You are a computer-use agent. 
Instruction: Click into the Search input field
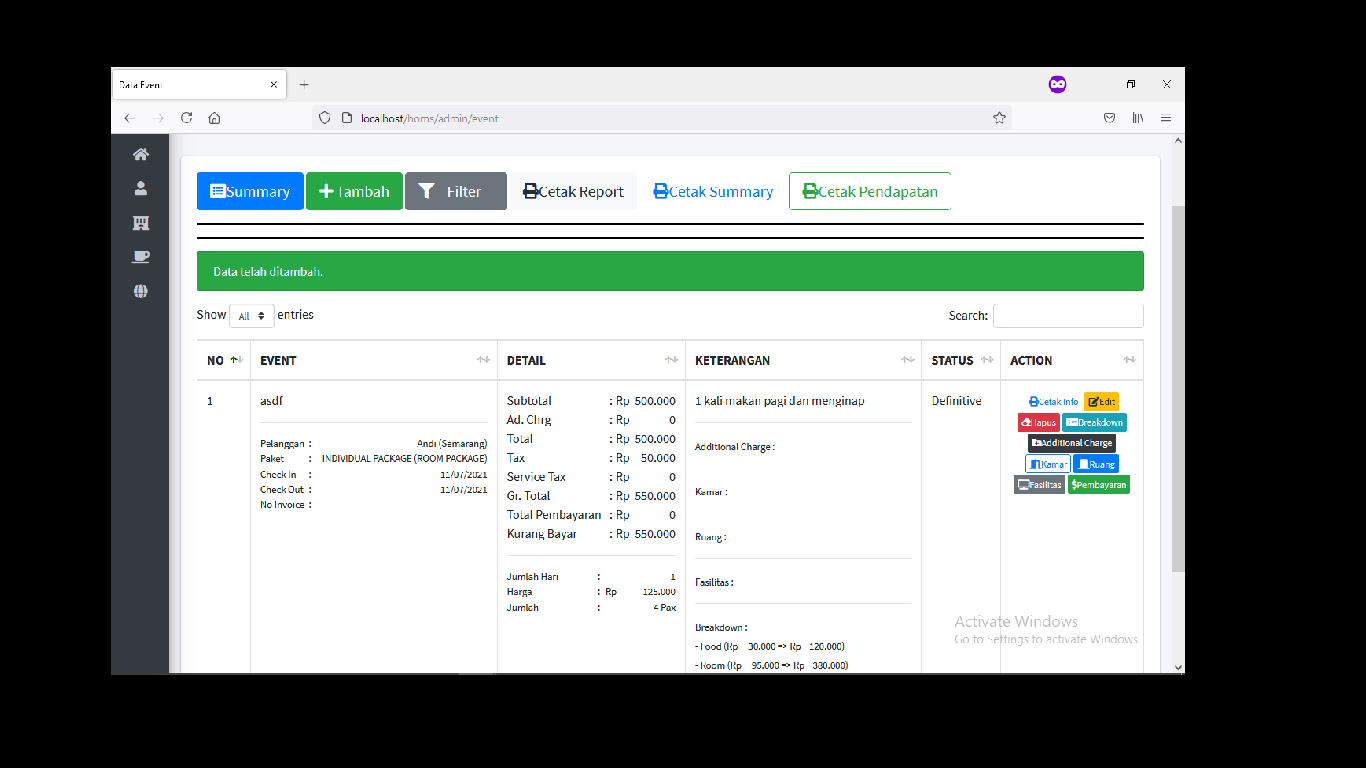point(1067,316)
